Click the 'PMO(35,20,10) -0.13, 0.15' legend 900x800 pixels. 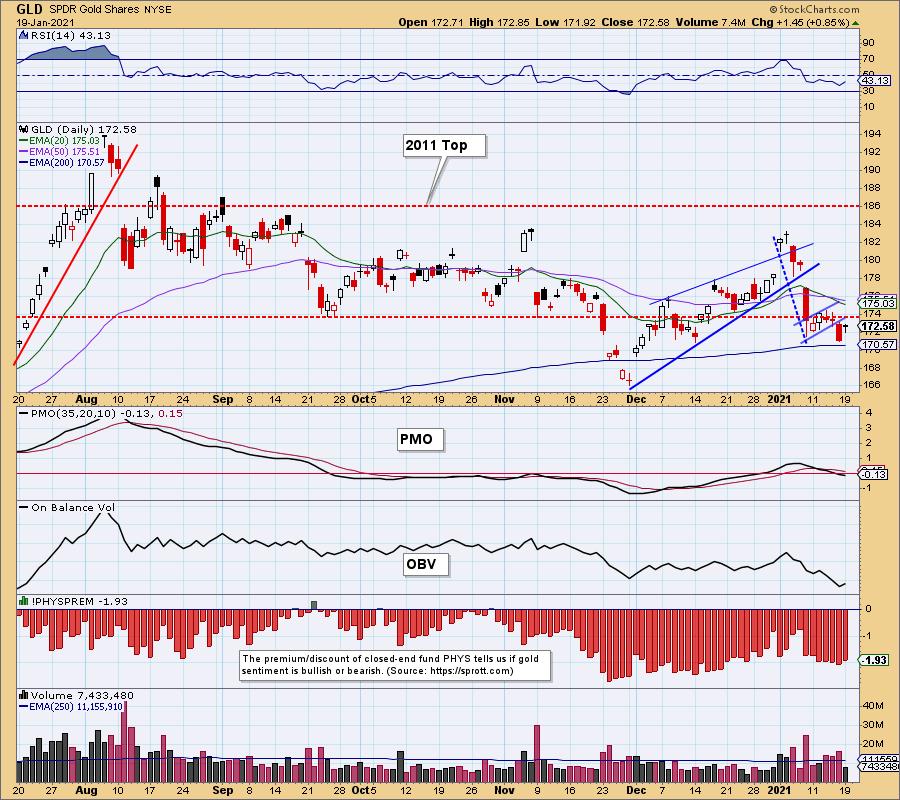[107, 413]
